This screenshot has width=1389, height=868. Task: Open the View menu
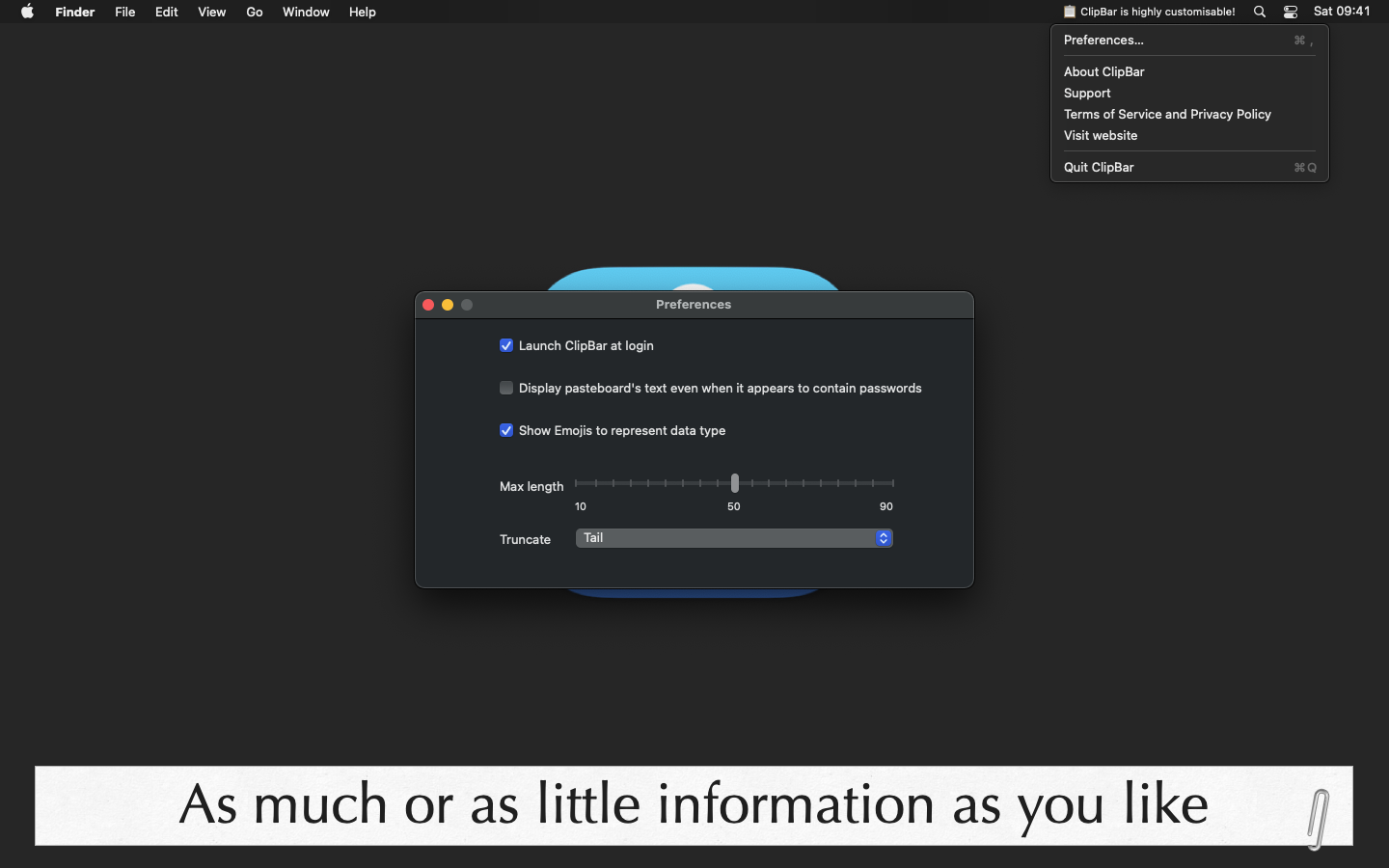point(212,12)
